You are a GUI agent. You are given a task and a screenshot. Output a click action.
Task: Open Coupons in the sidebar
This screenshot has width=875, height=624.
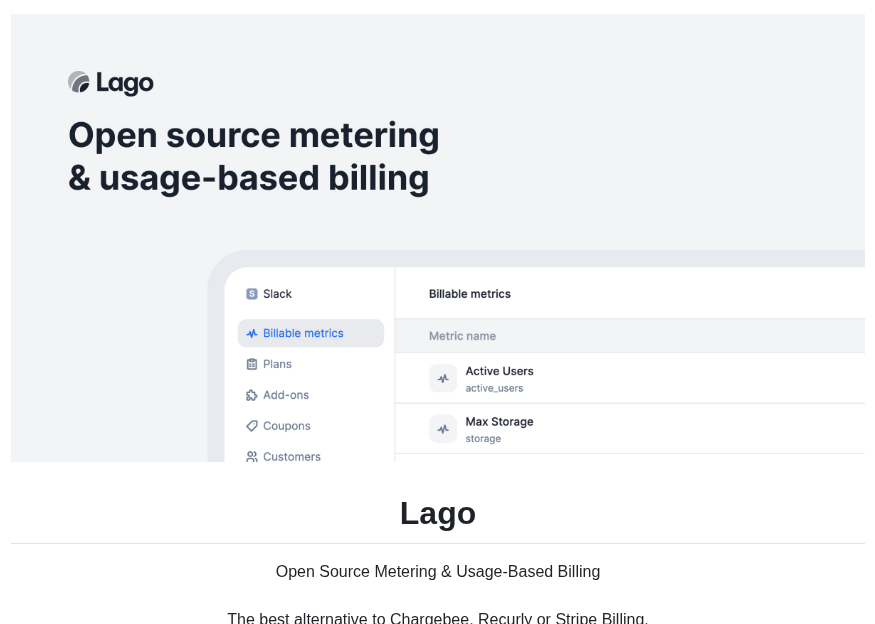coord(286,426)
